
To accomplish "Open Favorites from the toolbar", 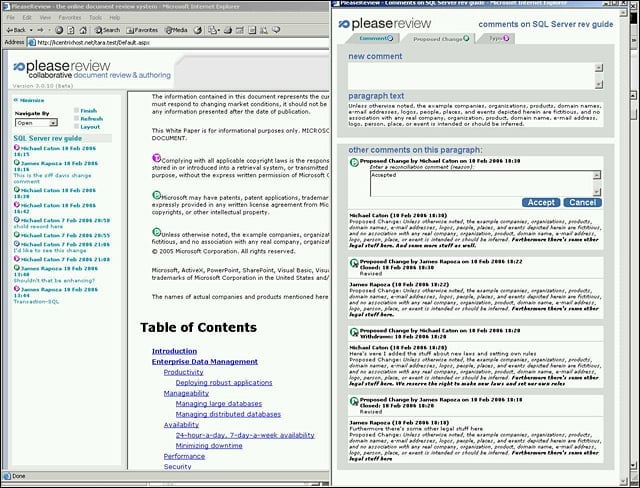I will coord(142,30).
